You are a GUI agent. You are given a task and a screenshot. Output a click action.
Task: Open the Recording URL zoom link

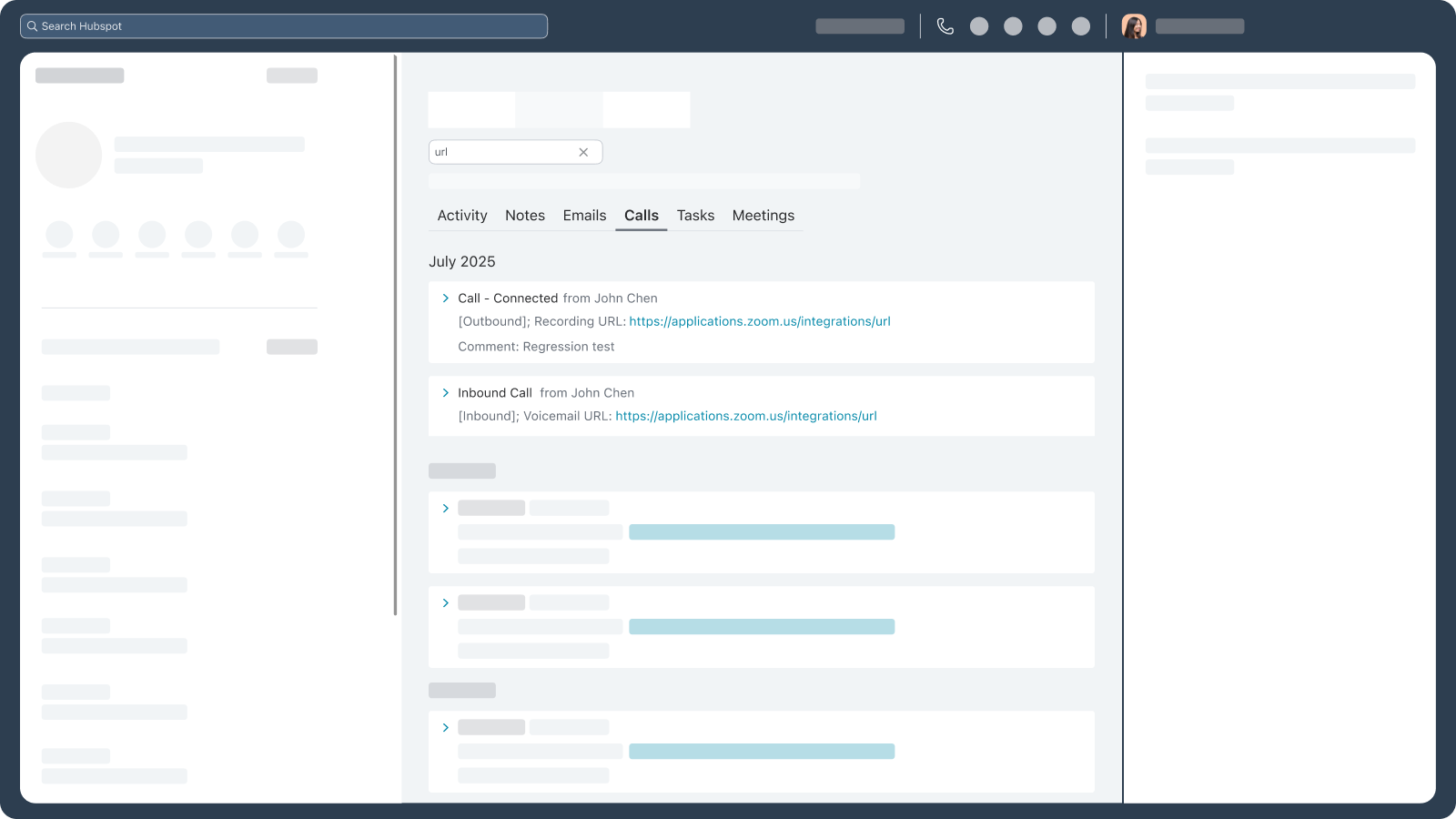(760, 321)
